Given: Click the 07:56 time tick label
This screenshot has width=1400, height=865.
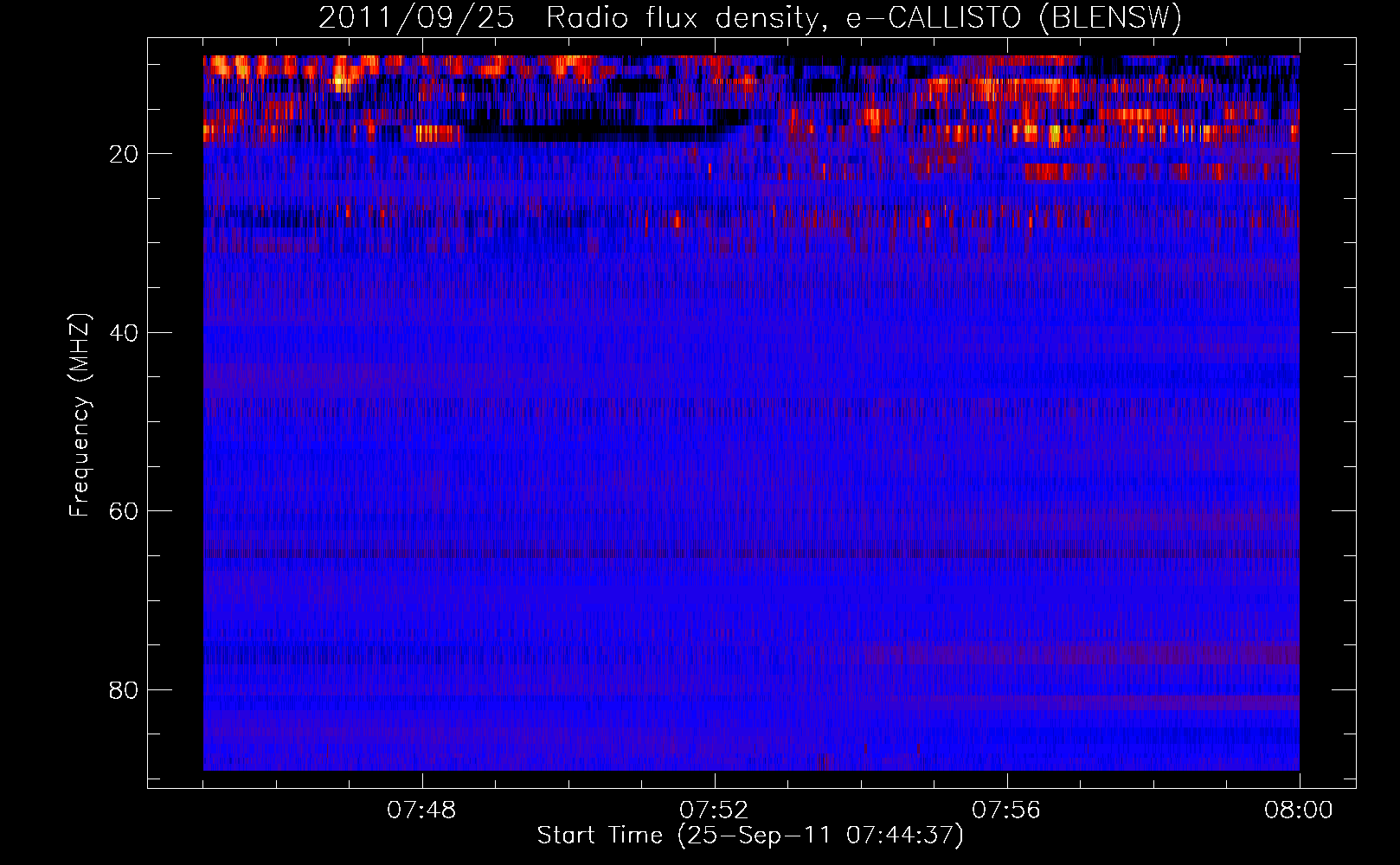Looking at the screenshot, I should (1006, 811).
